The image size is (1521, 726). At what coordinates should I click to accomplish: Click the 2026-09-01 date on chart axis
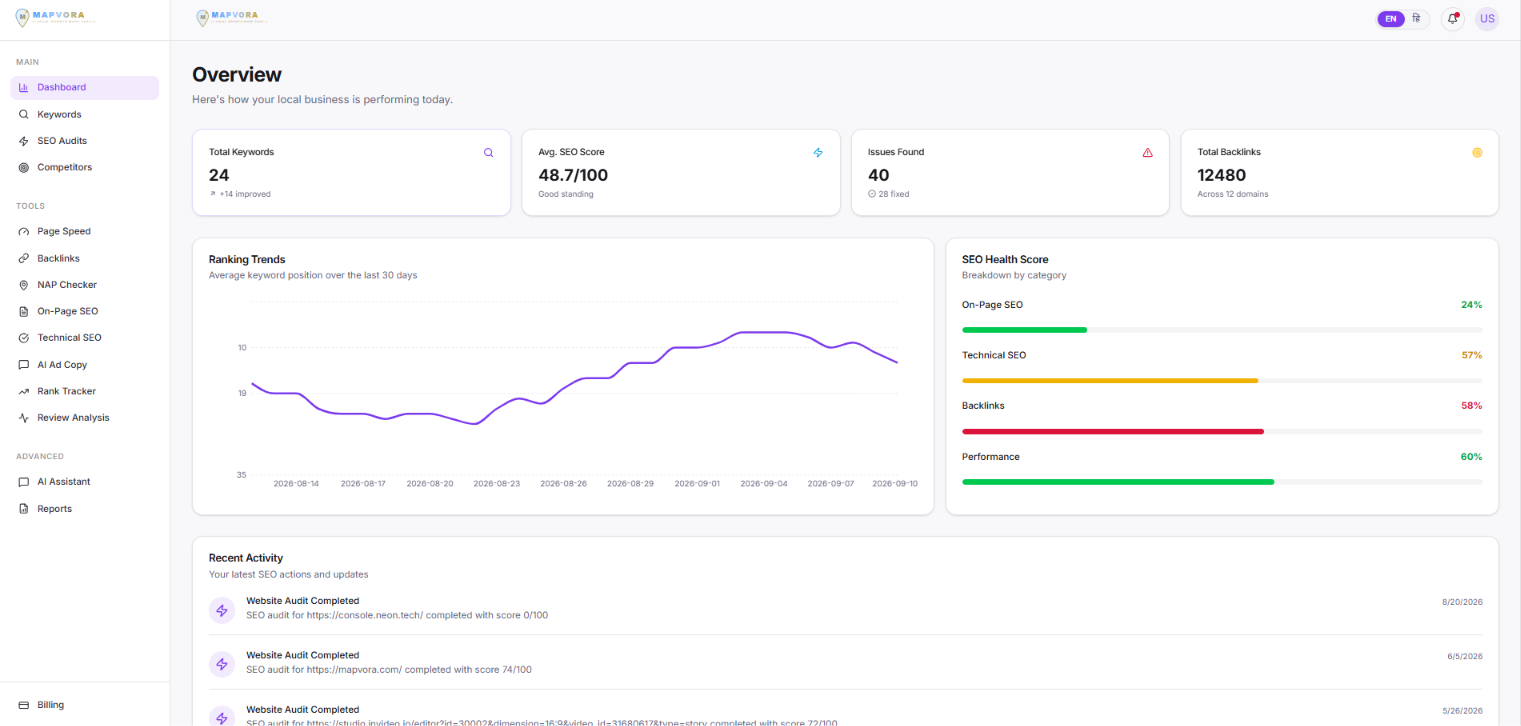point(697,483)
